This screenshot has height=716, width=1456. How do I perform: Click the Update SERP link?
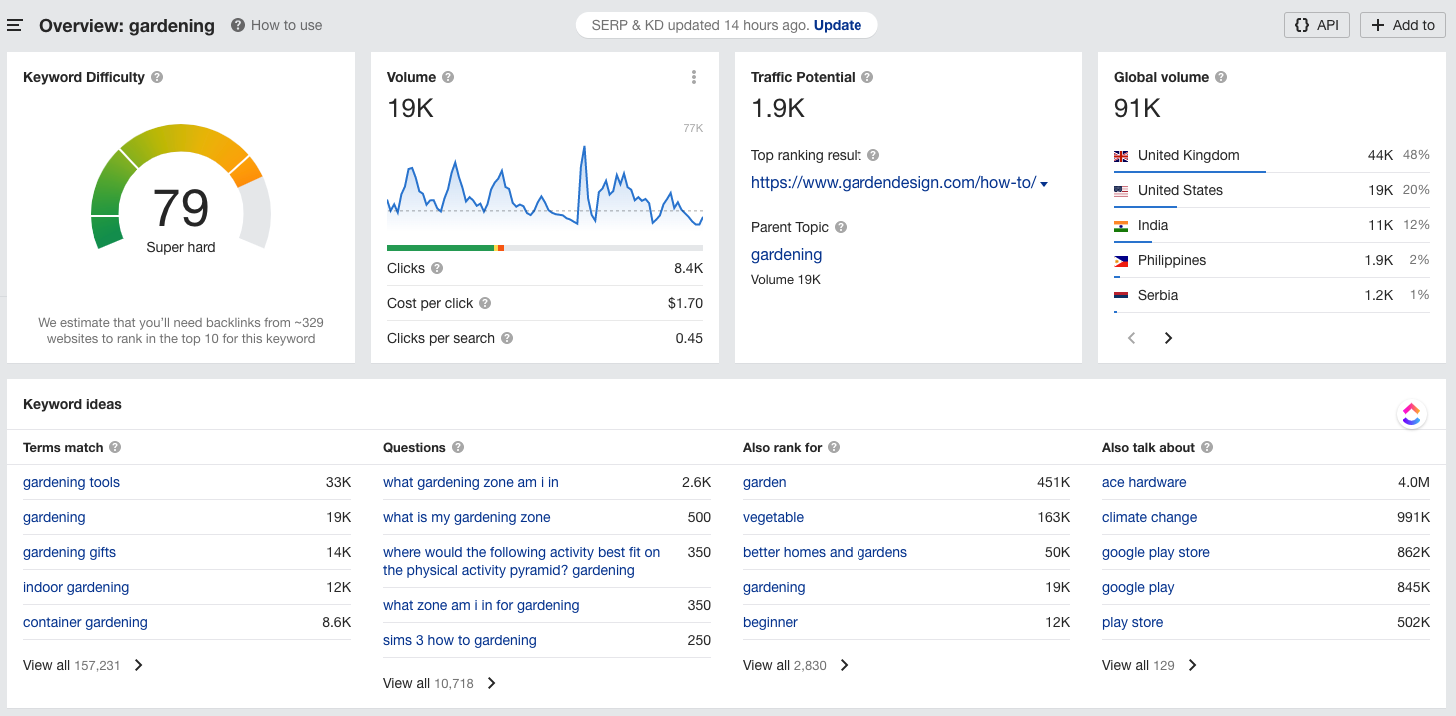tap(837, 25)
